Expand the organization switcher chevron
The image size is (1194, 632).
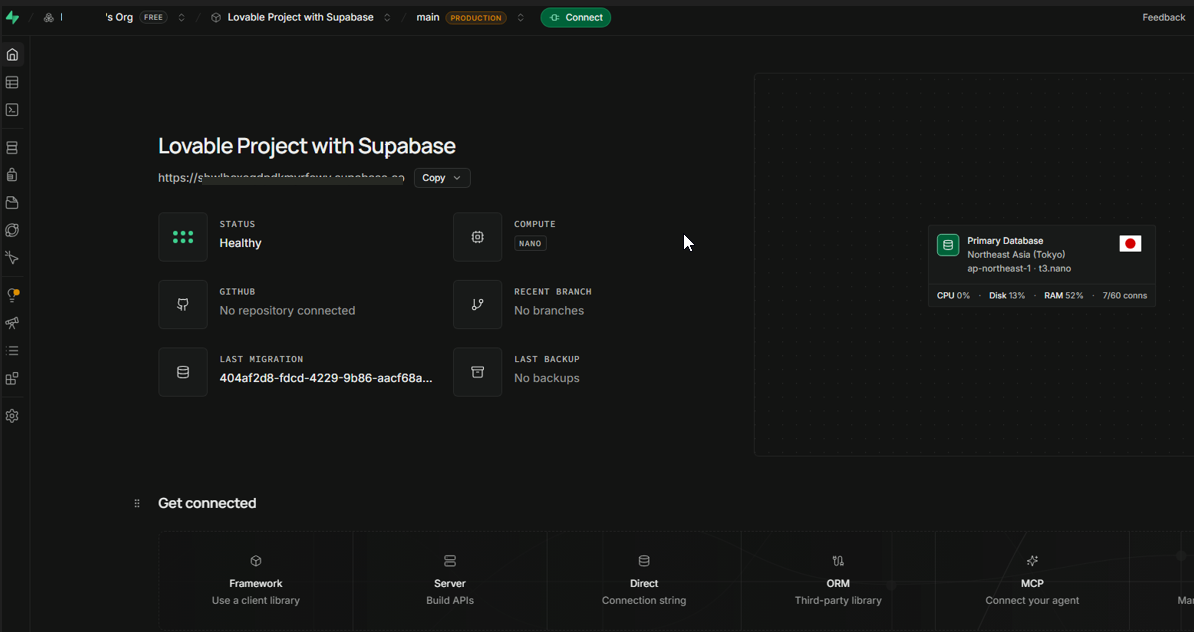pyautogui.click(x=181, y=18)
